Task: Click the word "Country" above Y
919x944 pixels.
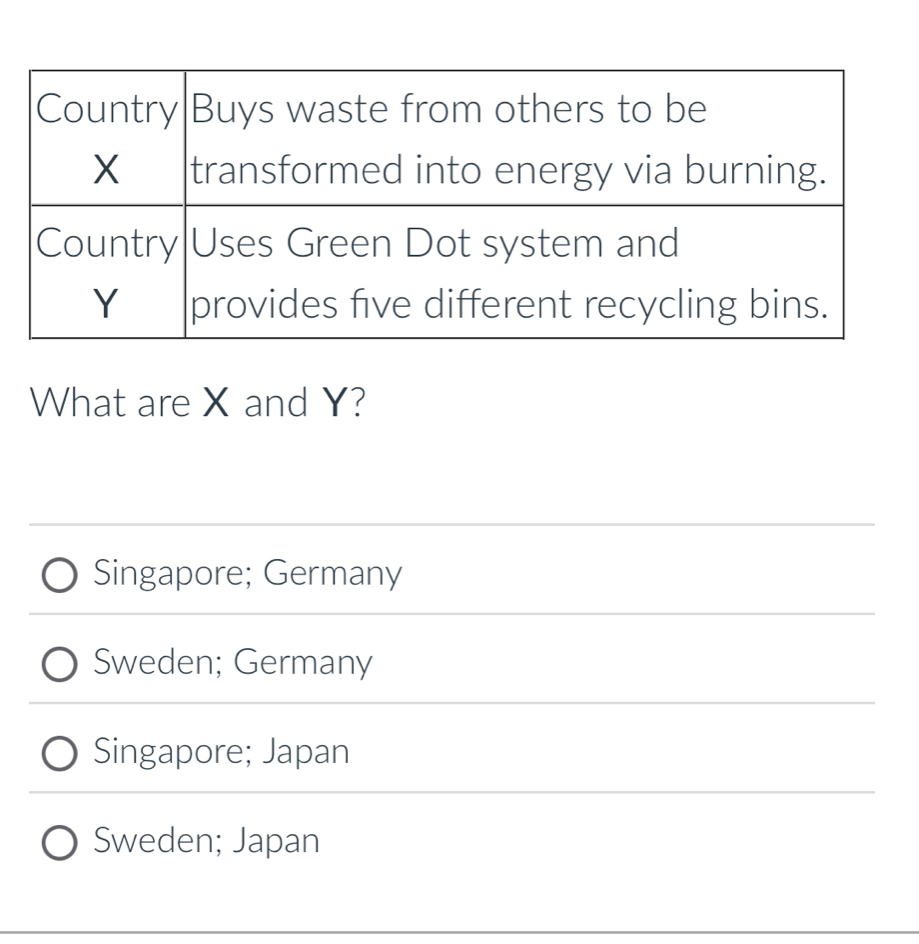Action: click(107, 243)
